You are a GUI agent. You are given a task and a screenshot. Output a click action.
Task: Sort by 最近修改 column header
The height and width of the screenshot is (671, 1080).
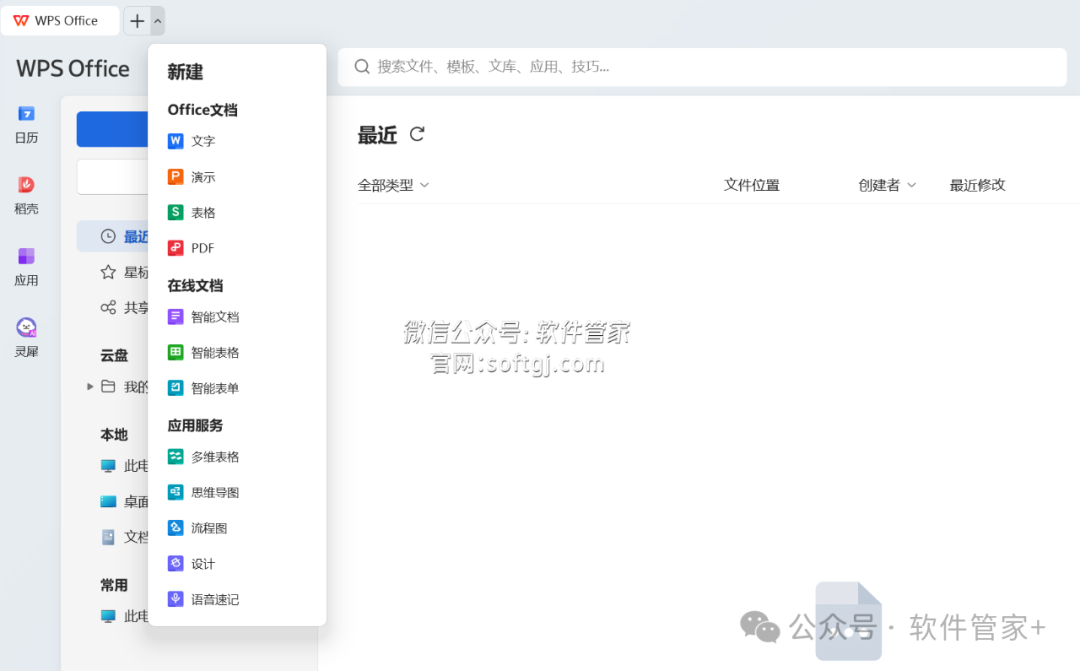[977, 185]
